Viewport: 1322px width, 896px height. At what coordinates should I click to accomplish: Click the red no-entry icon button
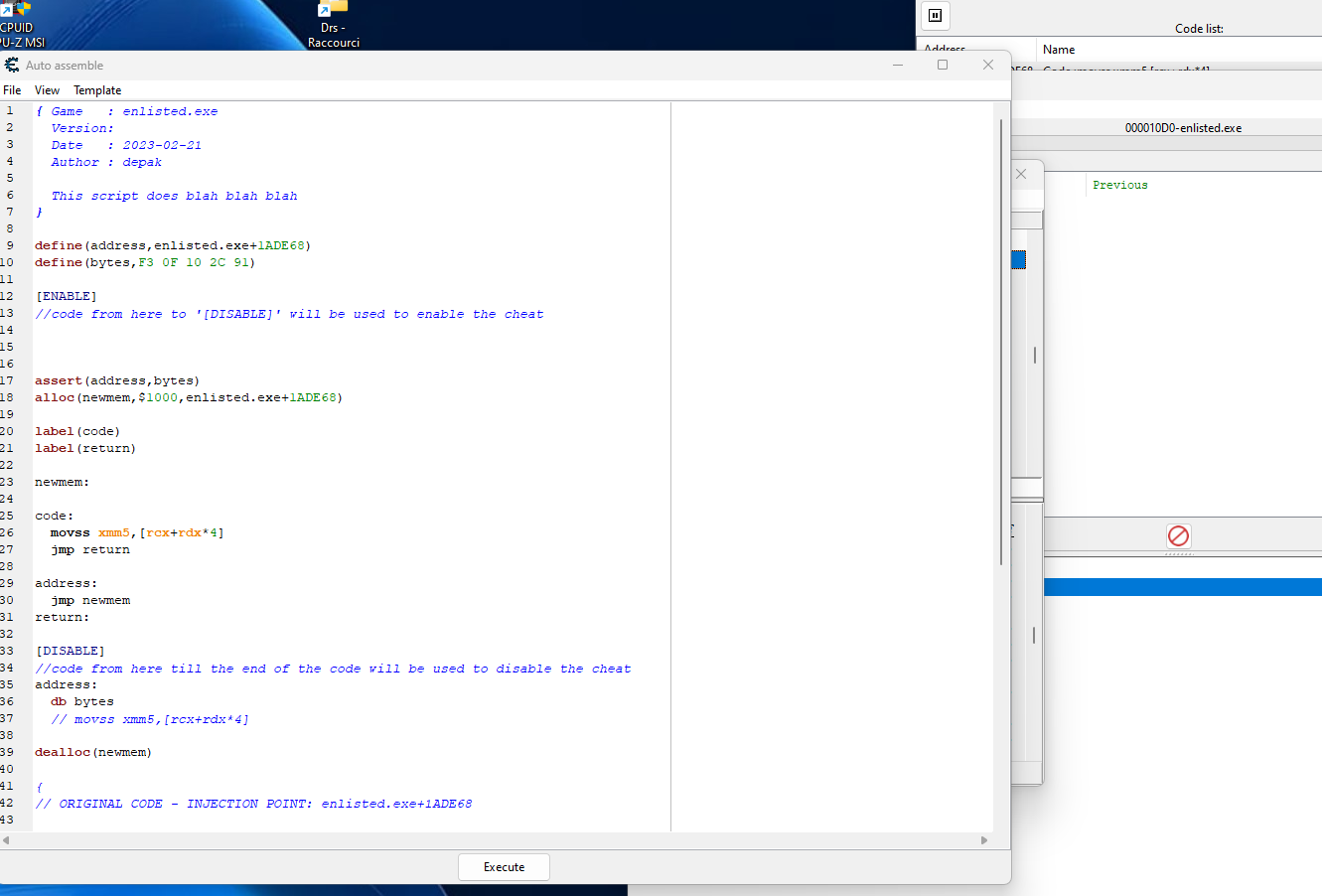tap(1178, 536)
